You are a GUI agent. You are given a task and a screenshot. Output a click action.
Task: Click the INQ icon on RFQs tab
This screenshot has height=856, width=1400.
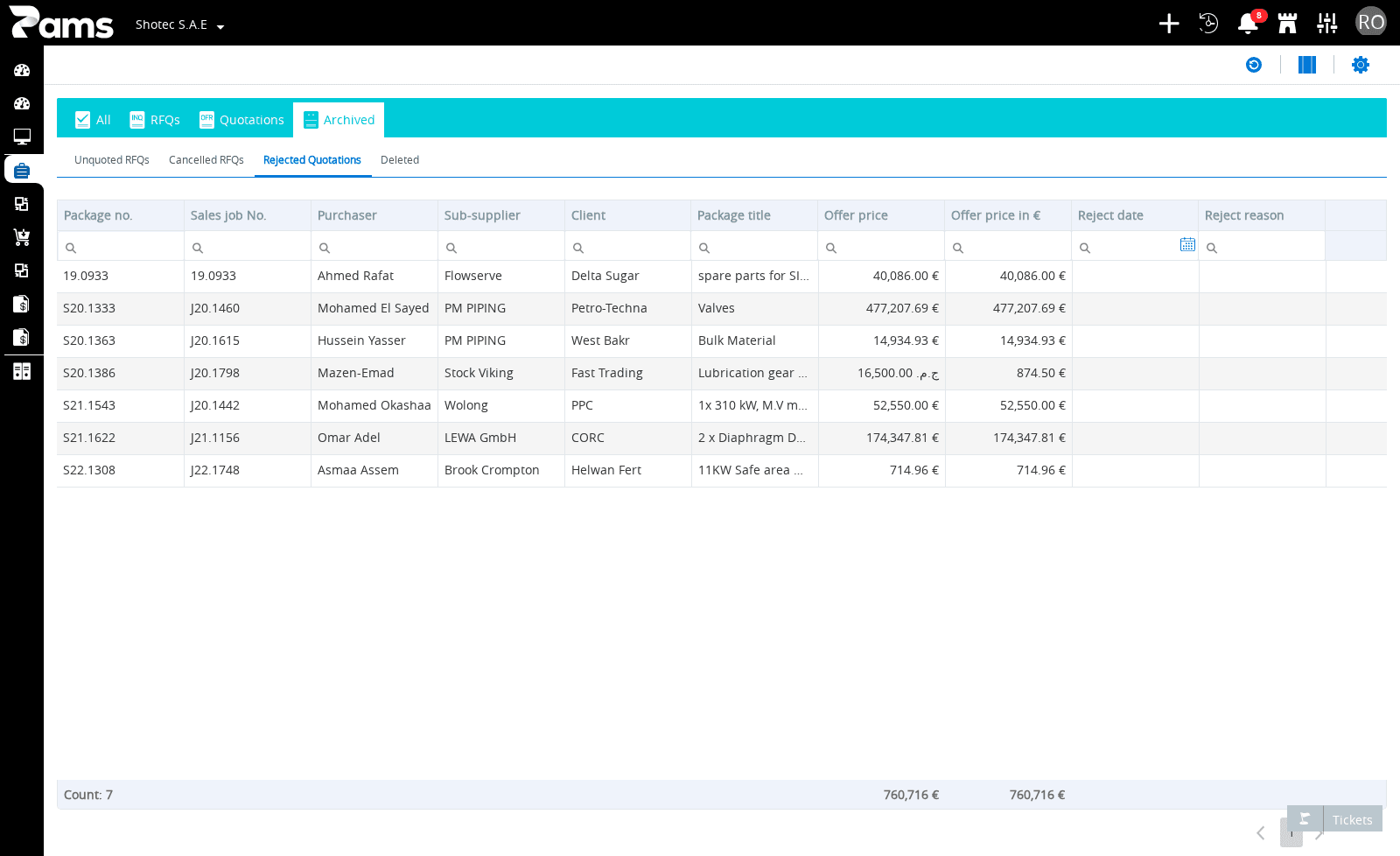pos(137,120)
